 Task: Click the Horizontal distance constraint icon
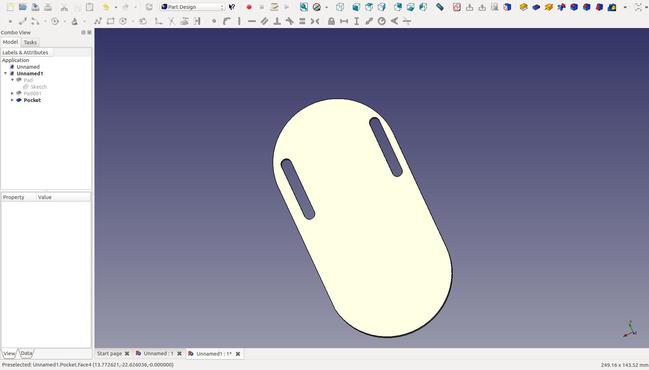pyautogui.click(x=344, y=21)
